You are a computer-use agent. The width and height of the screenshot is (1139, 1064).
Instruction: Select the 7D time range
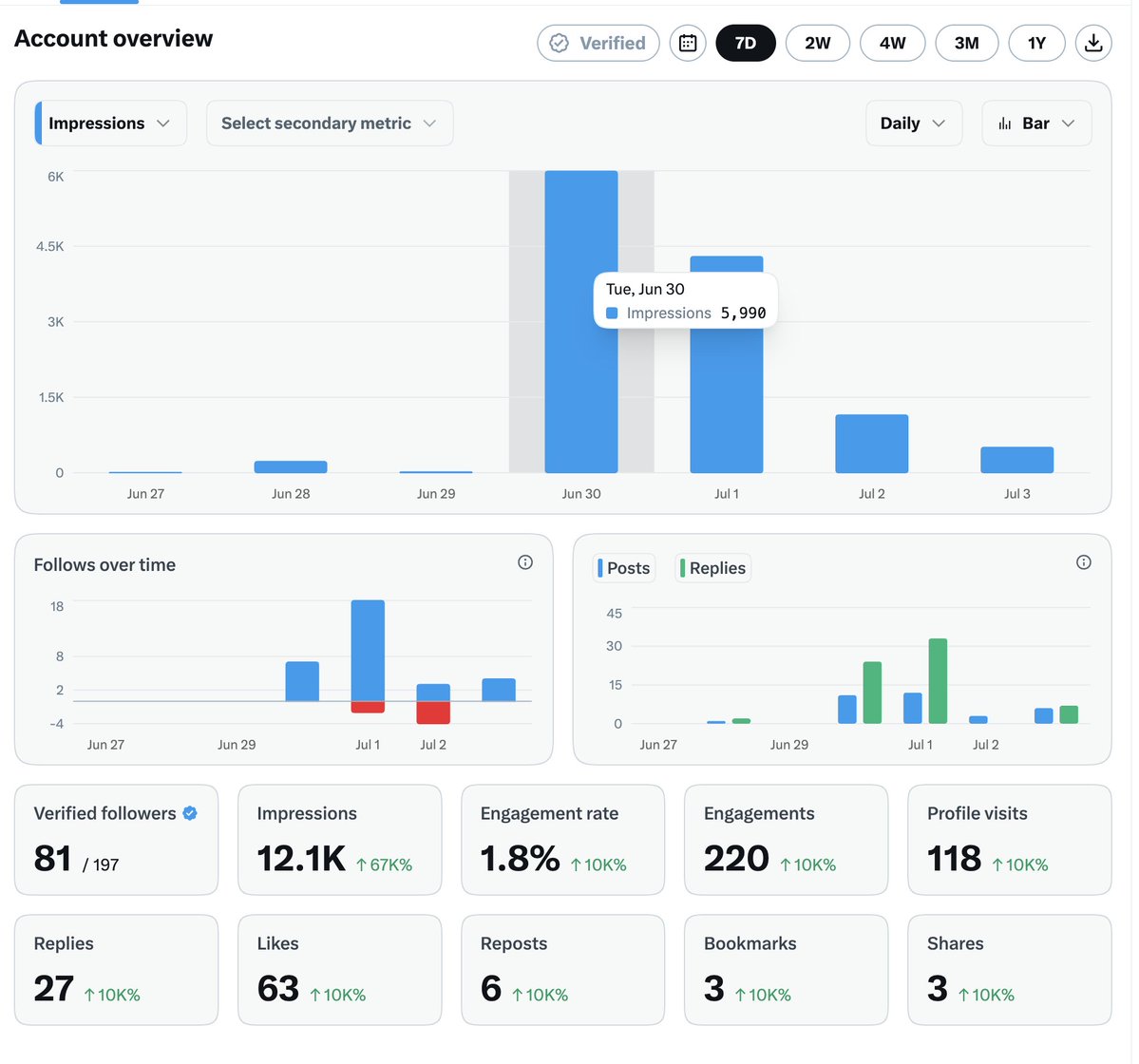(746, 43)
